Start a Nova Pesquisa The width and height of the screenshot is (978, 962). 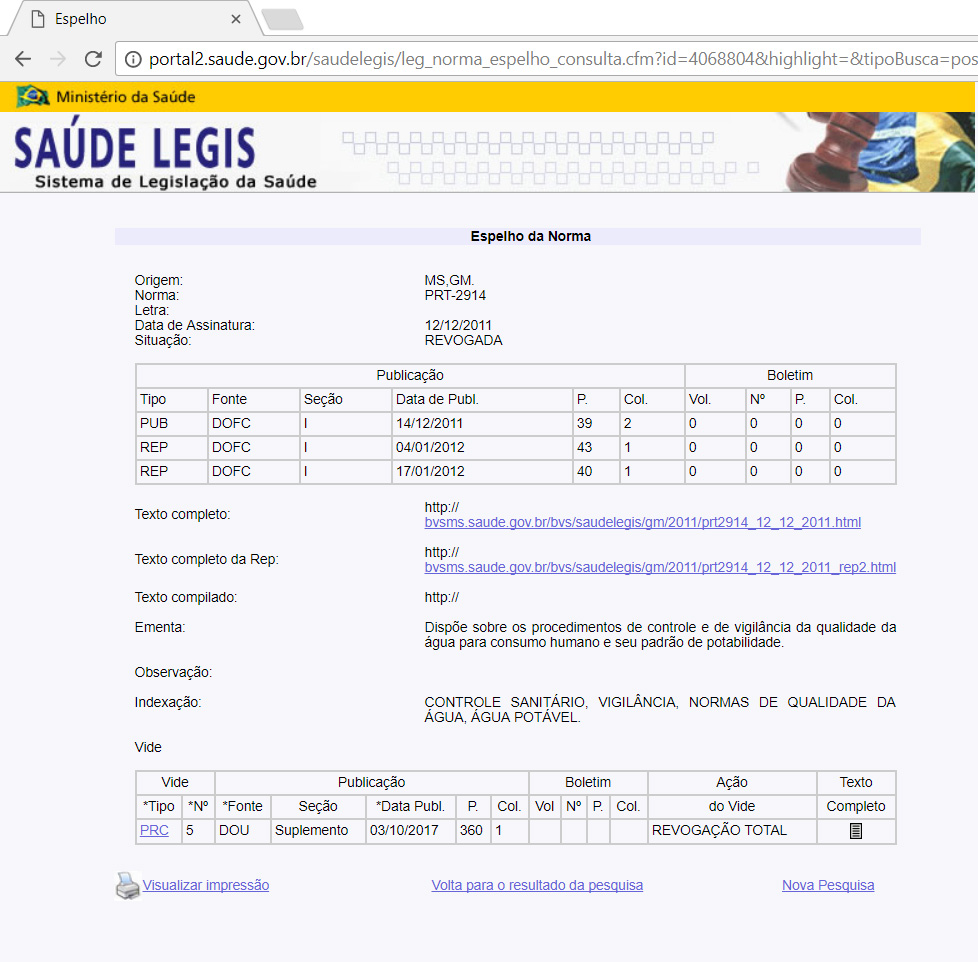click(x=827, y=885)
